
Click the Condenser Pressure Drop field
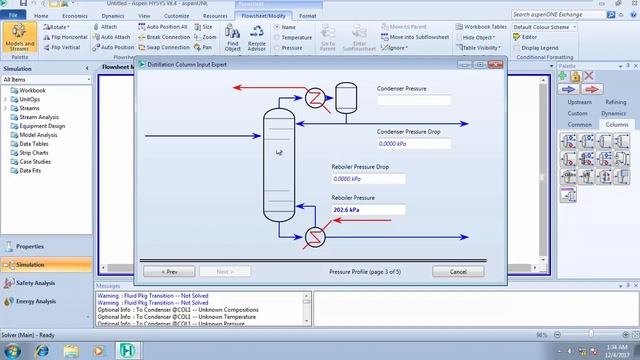(x=414, y=144)
